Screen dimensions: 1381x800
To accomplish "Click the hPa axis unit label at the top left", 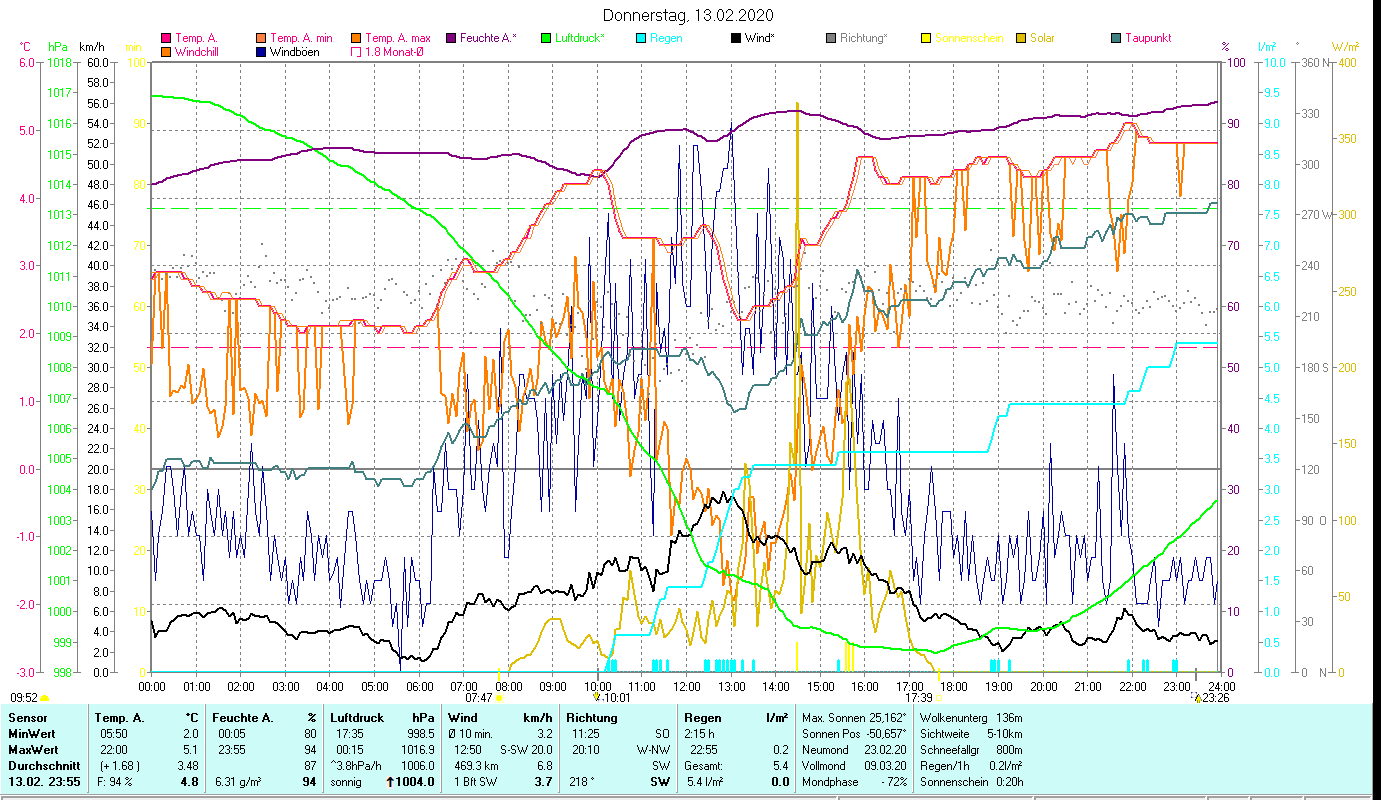I will [57, 46].
